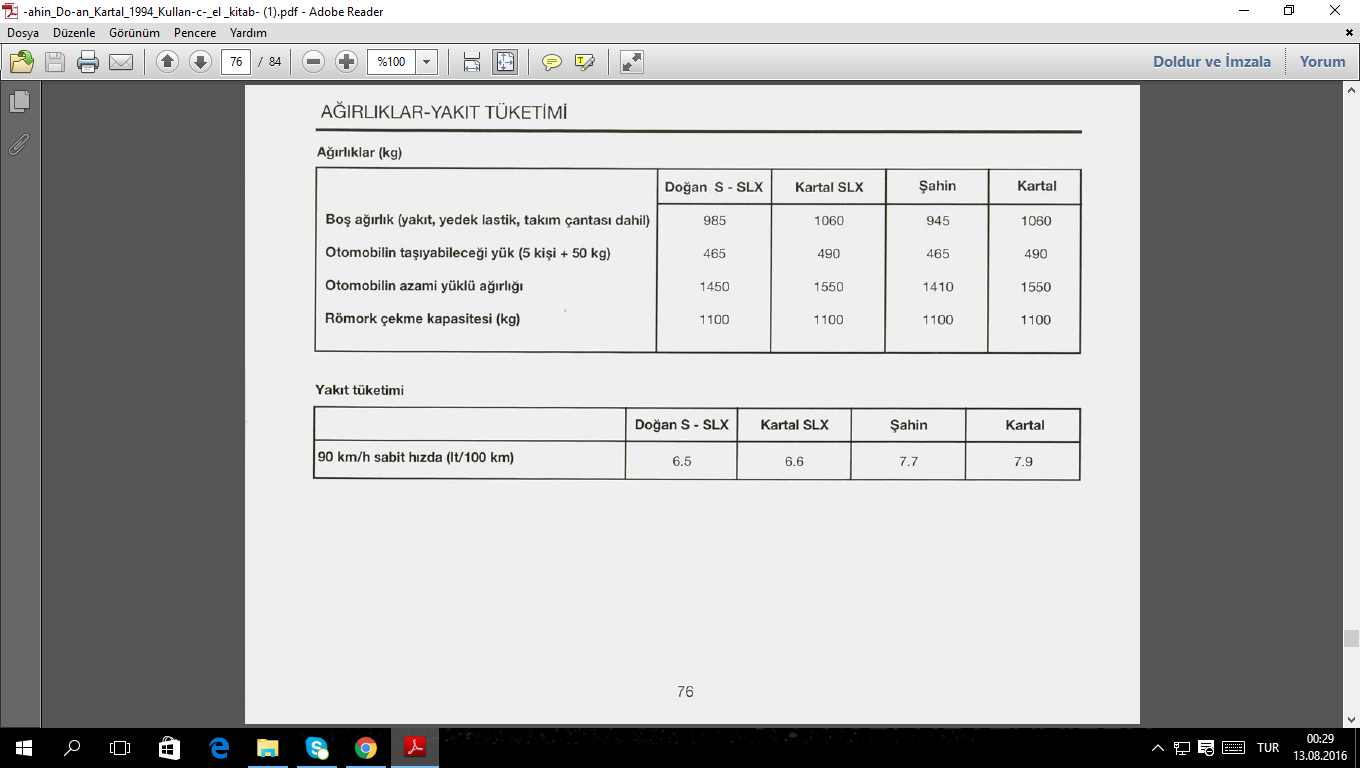The height and width of the screenshot is (768, 1360).
Task: Click the page number field
Action: 236,62
